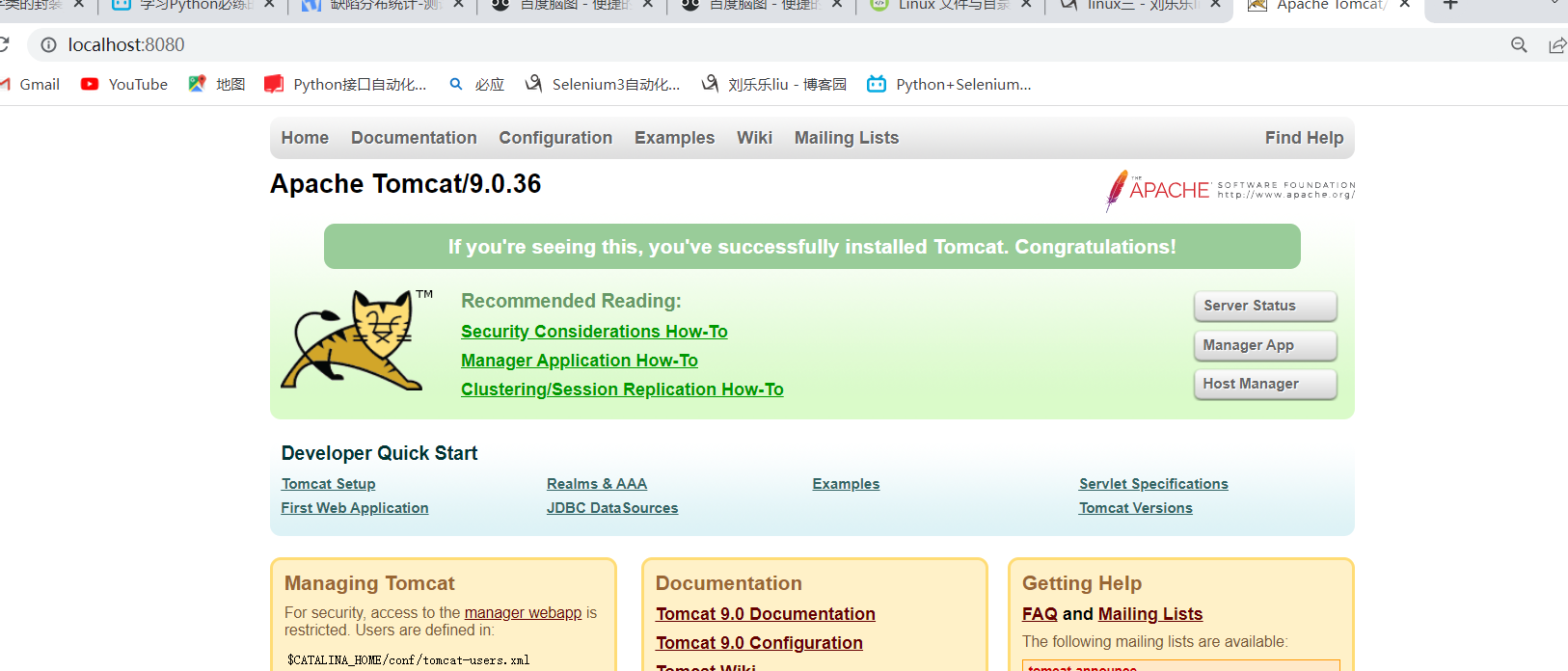Open the Python+Selenium bookmark

(949, 85)
